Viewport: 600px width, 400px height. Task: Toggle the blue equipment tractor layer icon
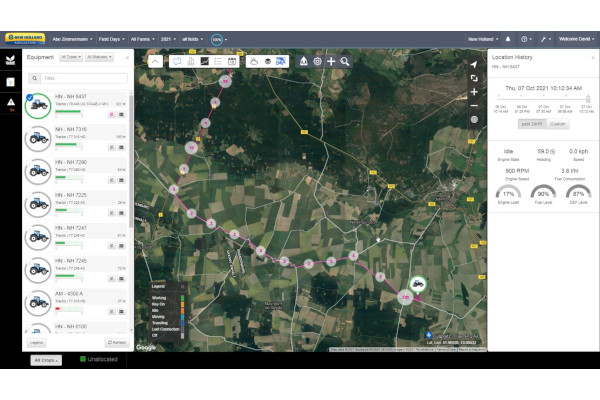(281, 61)
